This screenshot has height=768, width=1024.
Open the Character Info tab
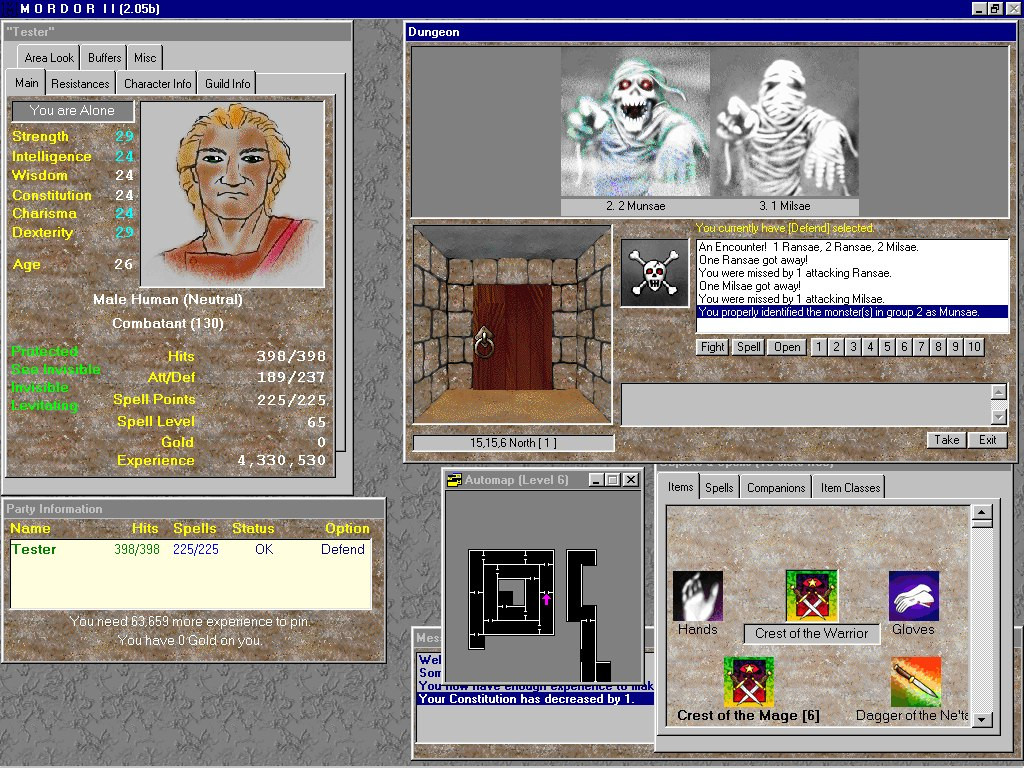pos(157,84)
